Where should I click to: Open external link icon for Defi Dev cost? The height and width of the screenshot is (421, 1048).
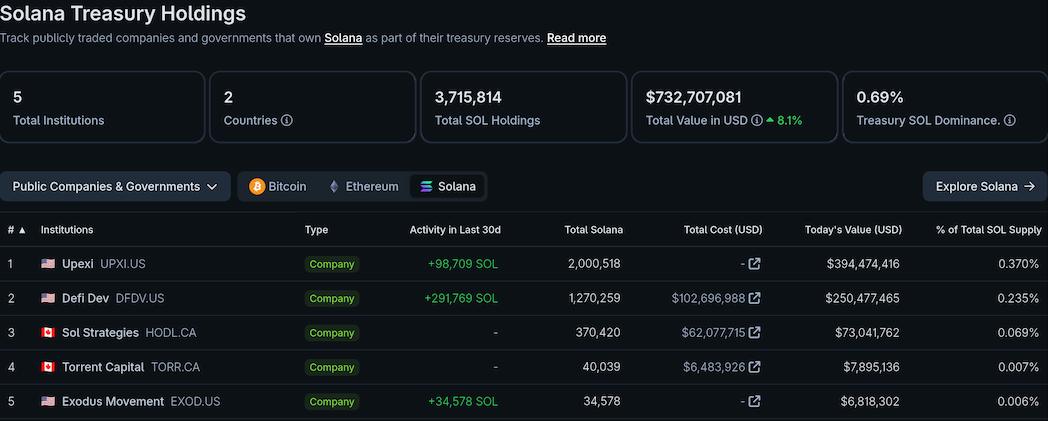tap(755, 298)
